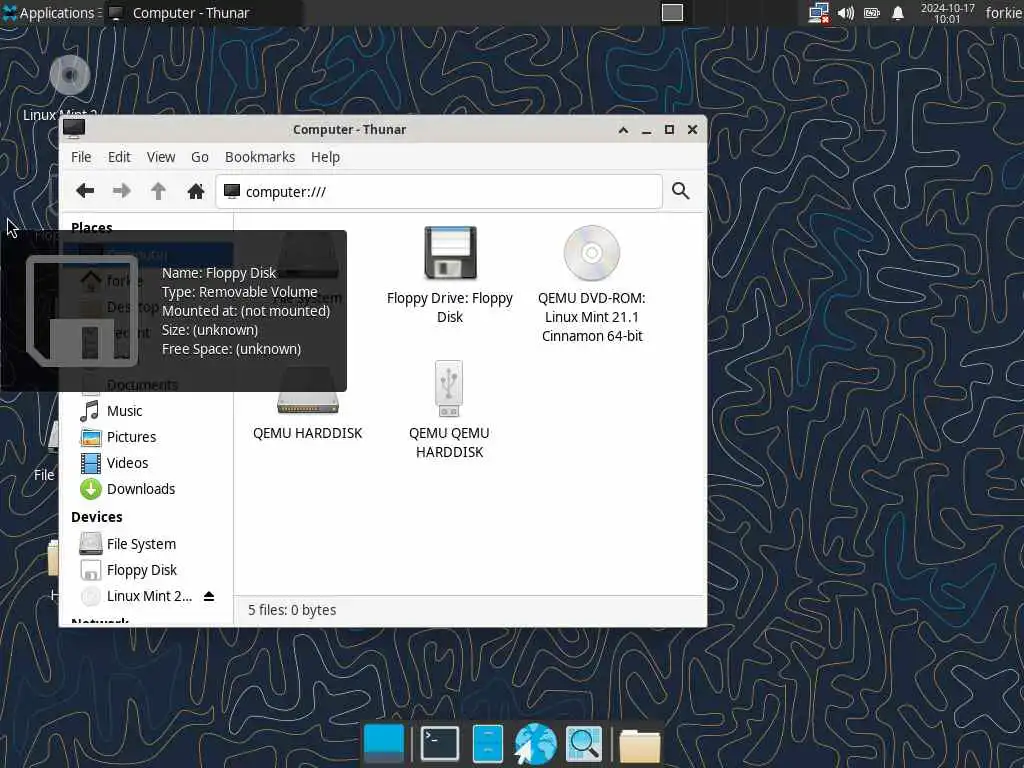Screen dimensions: 1024x768
Task: Eject the Linux Mint volume in sidebar
Action: click(209, 596)
